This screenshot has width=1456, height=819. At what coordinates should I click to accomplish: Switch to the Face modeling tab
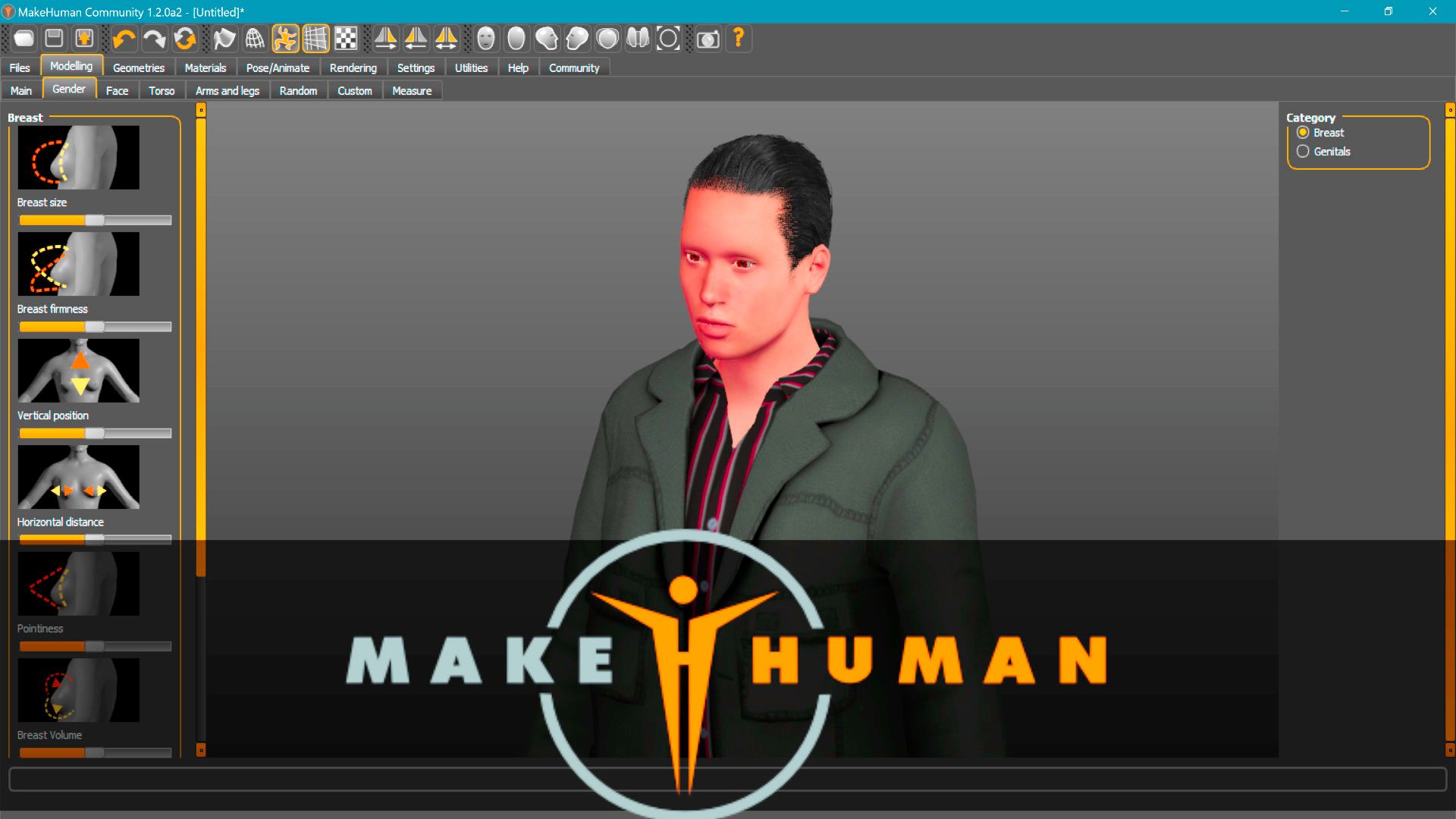tap(115, 90)
